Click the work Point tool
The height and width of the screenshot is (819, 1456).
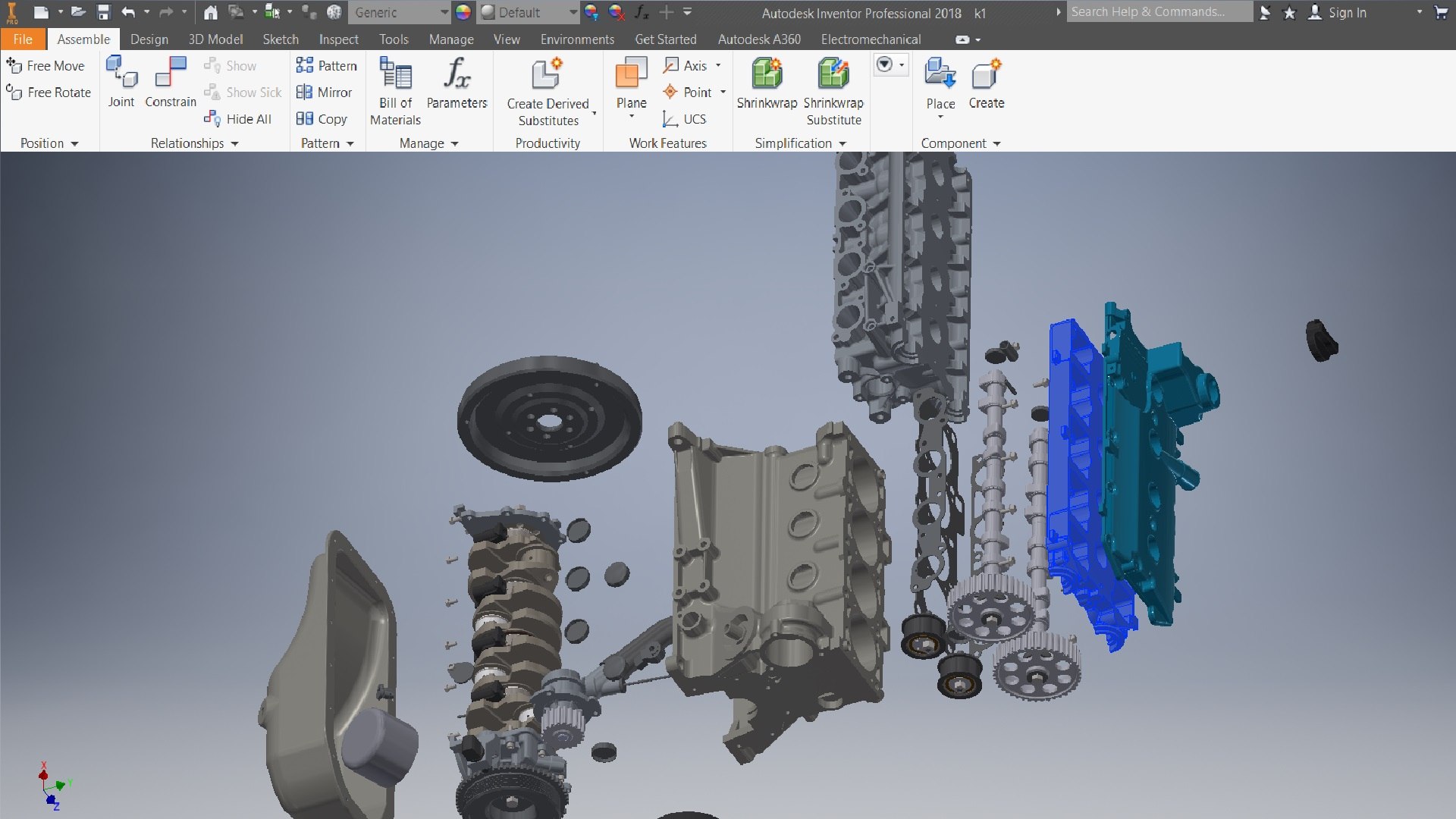pyautogui.click(x=688, y=93)
